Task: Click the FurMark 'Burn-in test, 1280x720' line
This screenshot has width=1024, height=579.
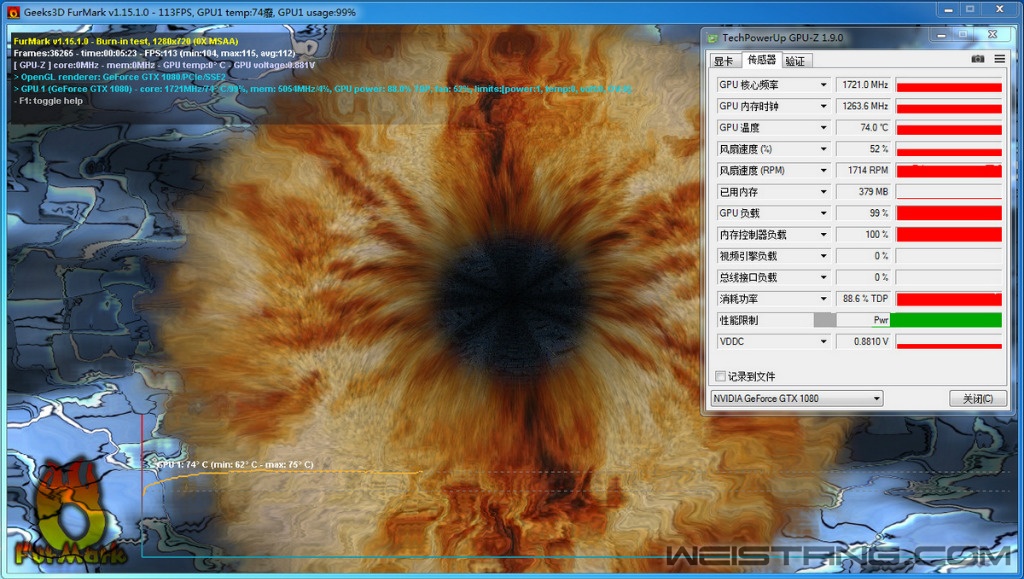Action: tap(126, 41)
